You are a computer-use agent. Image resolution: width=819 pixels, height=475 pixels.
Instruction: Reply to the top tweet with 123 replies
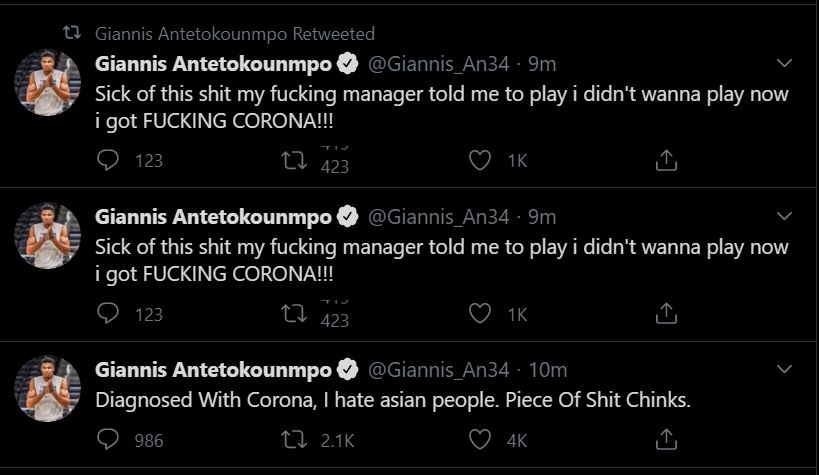(108, 160)
